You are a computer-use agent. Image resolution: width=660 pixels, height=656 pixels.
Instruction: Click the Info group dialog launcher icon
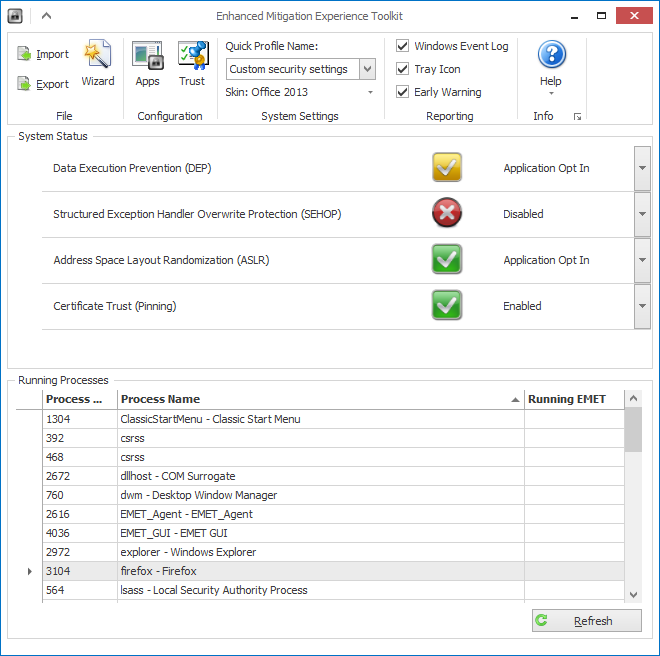(578, 117)
